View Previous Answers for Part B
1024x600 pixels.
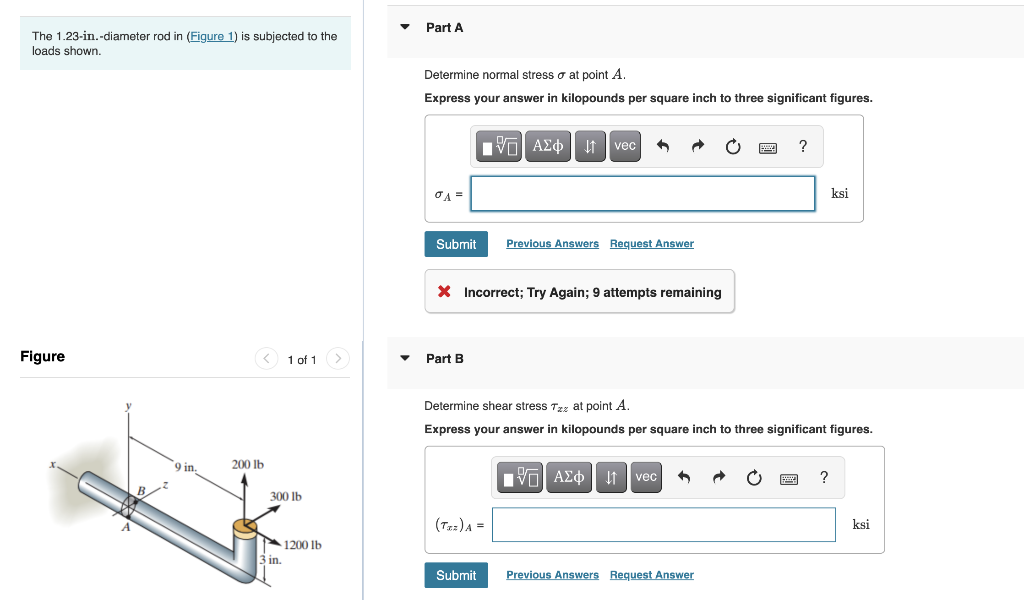552,574
